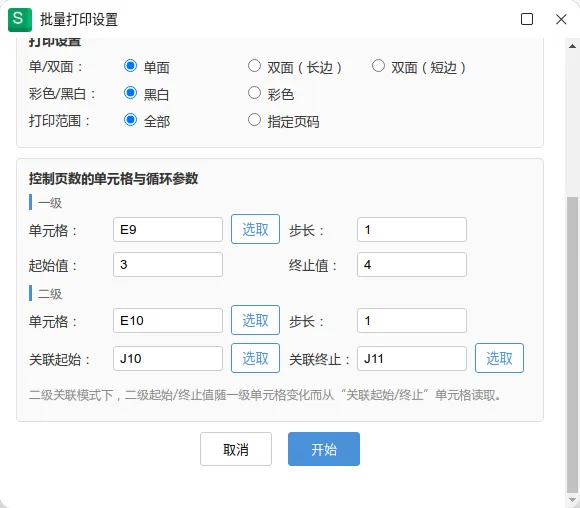Click 选取 beside 关联起始 J10 field
This screenshot has height=508, width=580.
tap(255, 358)
